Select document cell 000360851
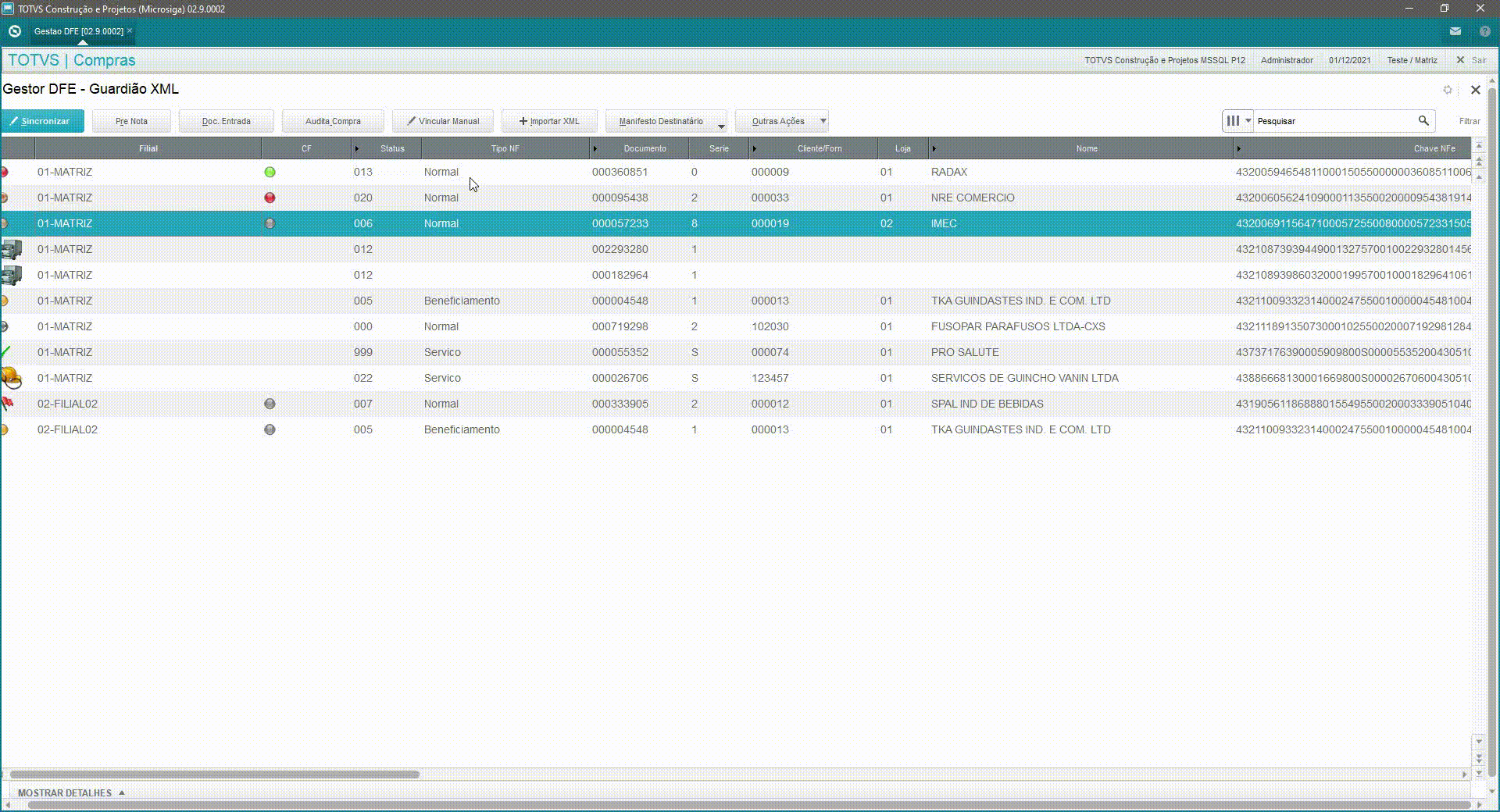The width and height of the screenshot is (1500, 812). 620,172
